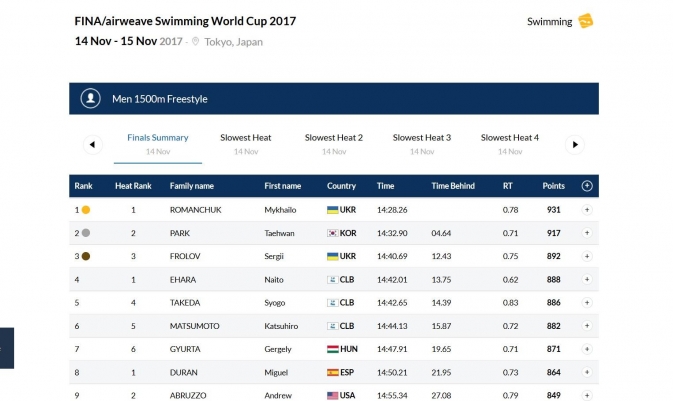
Task: Click the plus icon in the table header
Action: pyautogui.click(x=587, y=186)
